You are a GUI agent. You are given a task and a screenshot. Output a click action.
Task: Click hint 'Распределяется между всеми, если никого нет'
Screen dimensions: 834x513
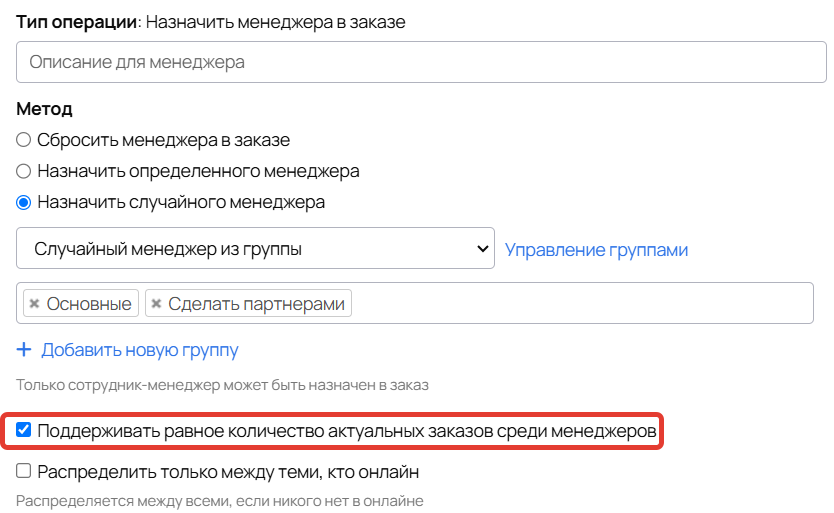click(x=220, y=501)
